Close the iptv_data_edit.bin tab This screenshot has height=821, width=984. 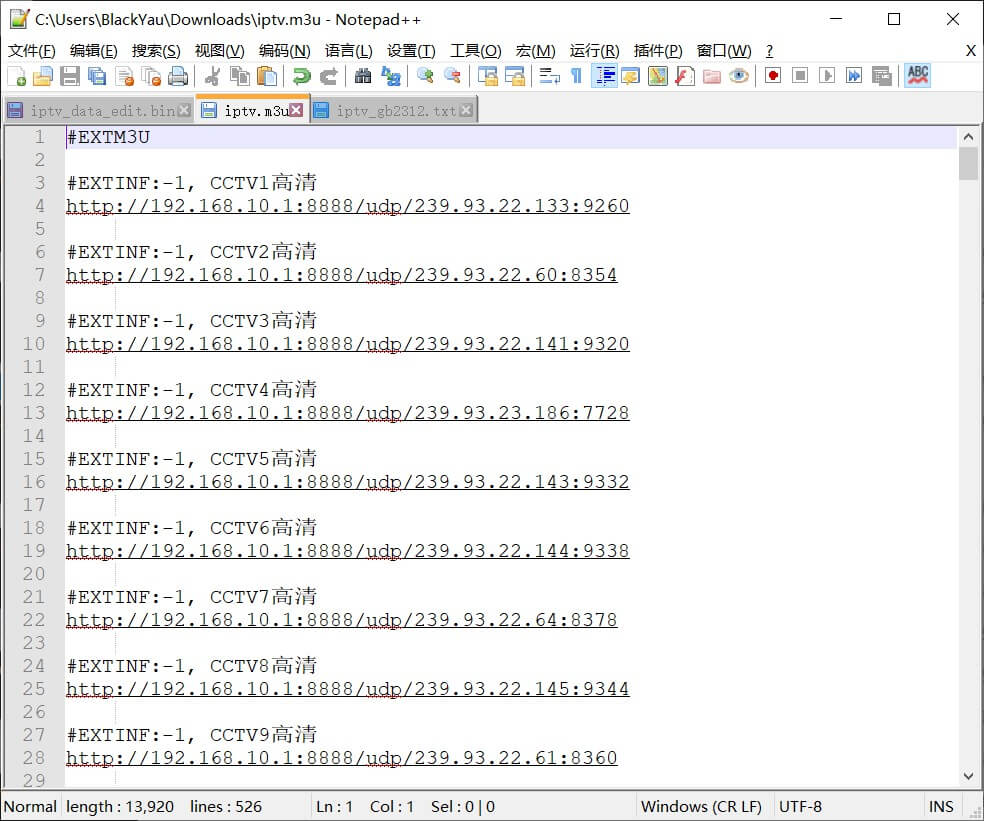(184, 110)
